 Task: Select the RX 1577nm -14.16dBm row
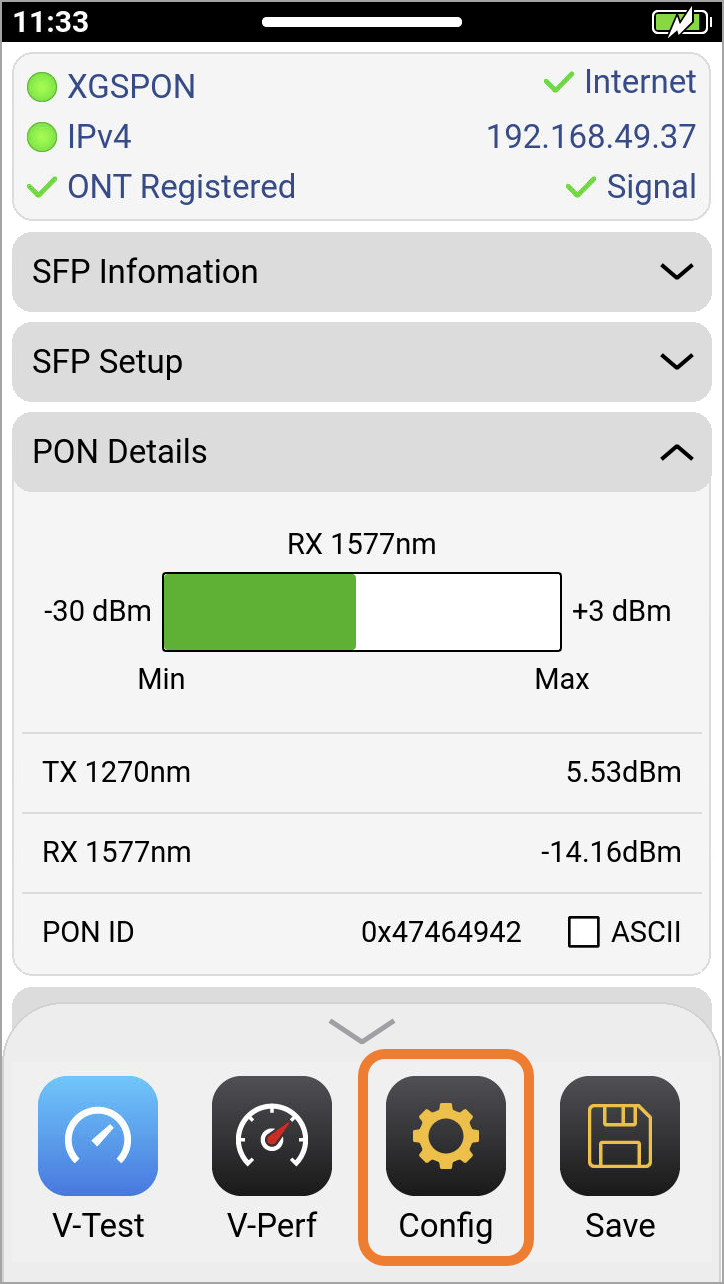coord(362,853)
